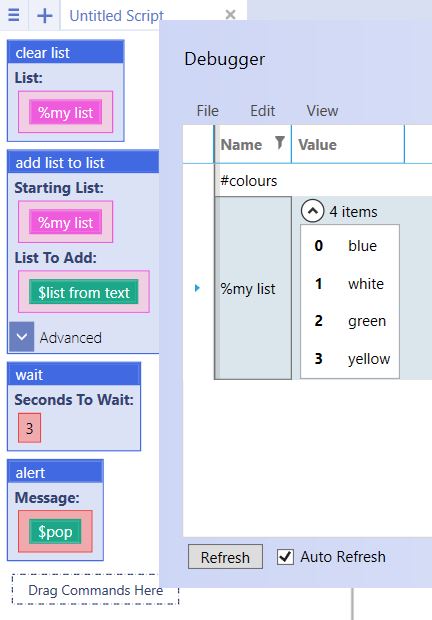Select the %my list variable in clear list
Image resolution: width=432 pixels, height=620 pixels.
[66, 113]
